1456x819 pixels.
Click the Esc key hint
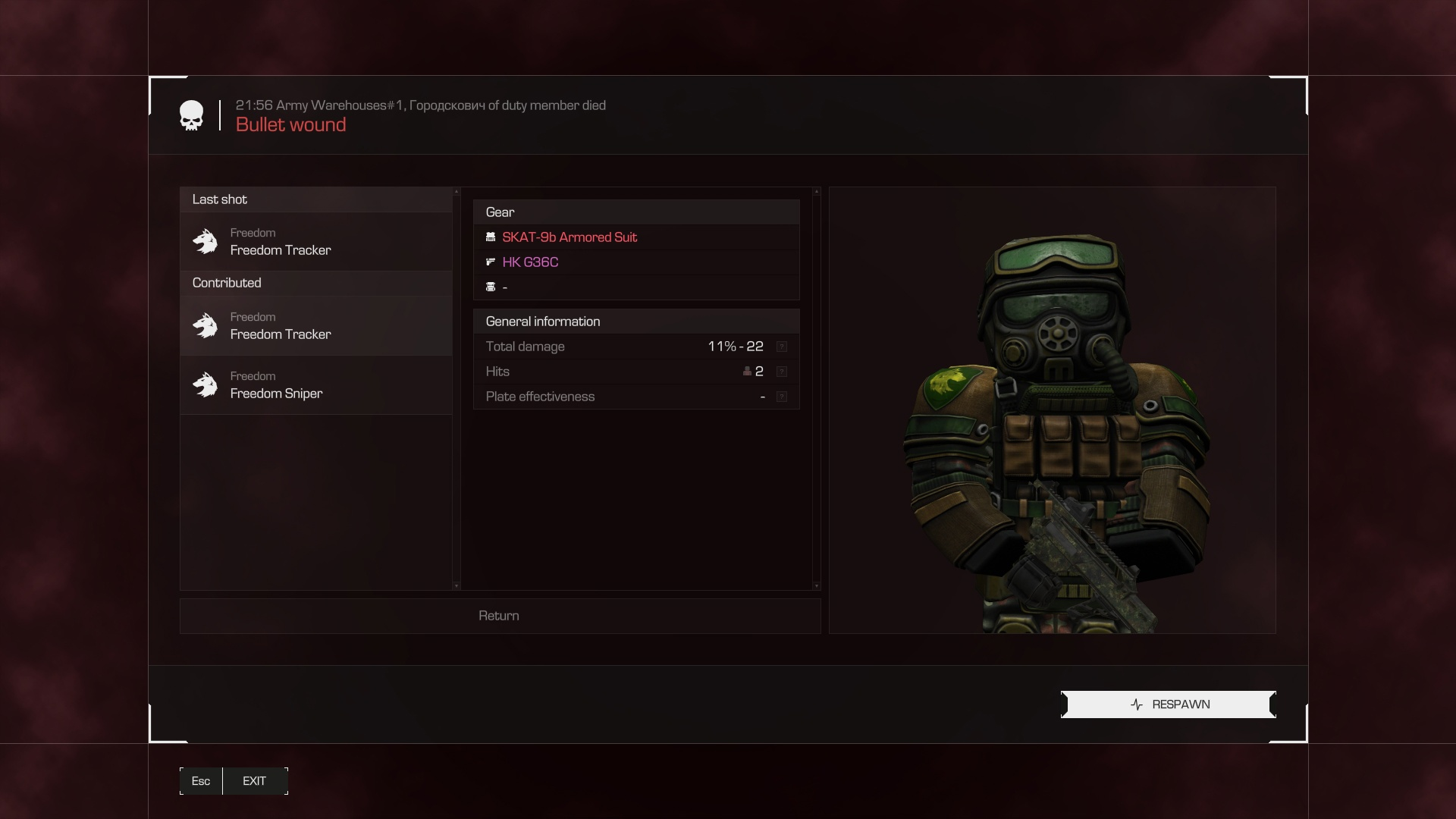coord(201,781)
